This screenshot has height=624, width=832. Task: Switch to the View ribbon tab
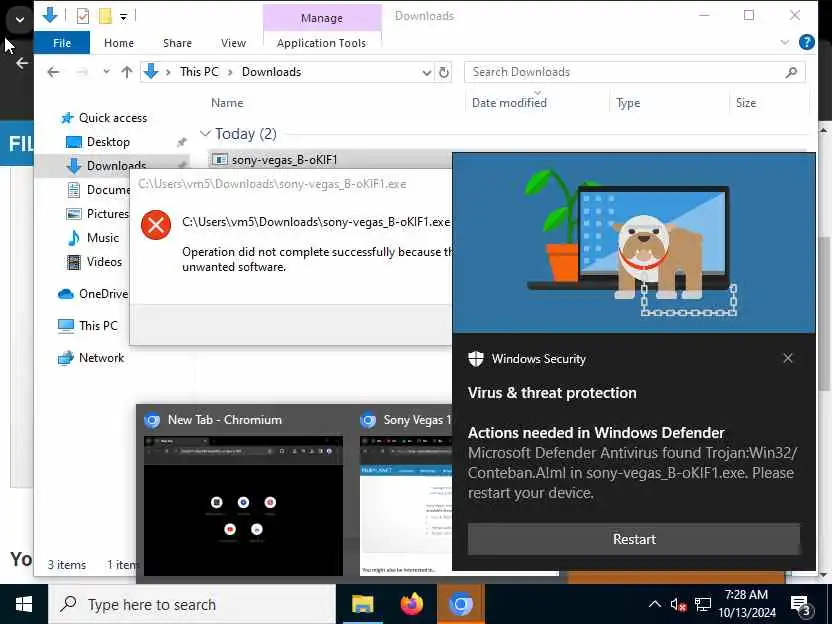coord(233,43)
